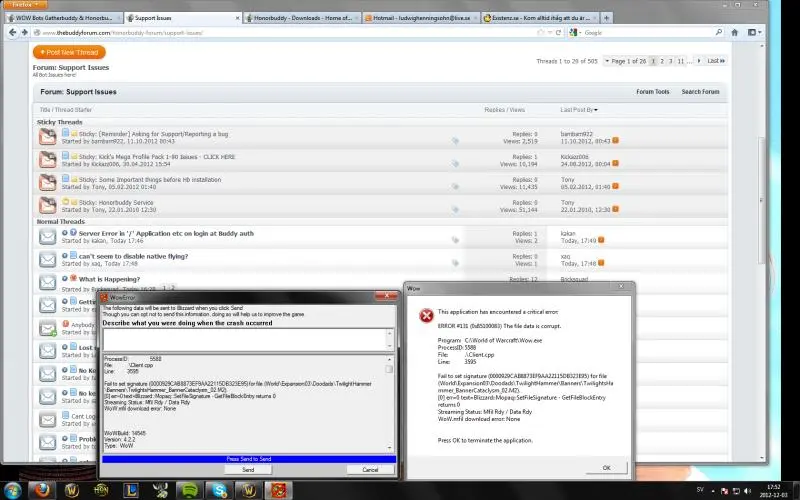Go to next page arrow

[x=699, y=61]
